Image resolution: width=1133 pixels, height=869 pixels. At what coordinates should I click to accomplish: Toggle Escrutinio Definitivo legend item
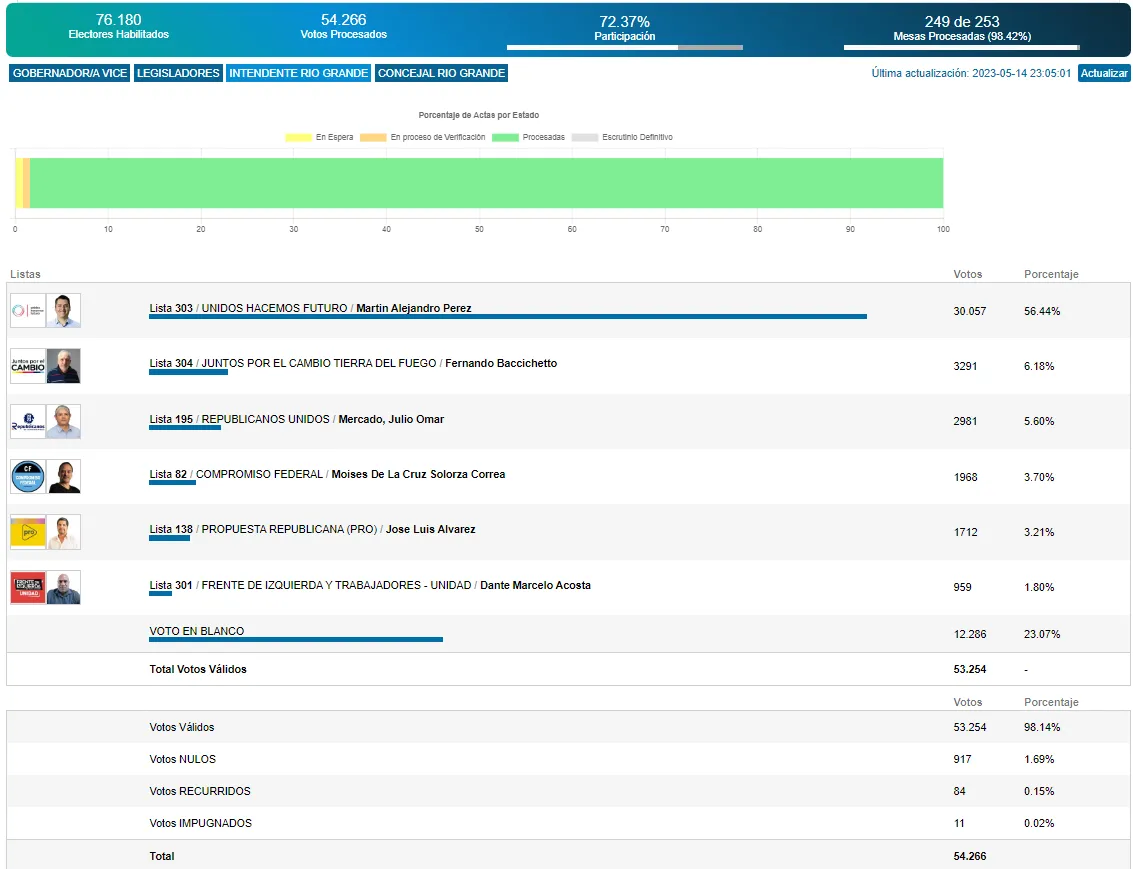[x=622, y=137]
